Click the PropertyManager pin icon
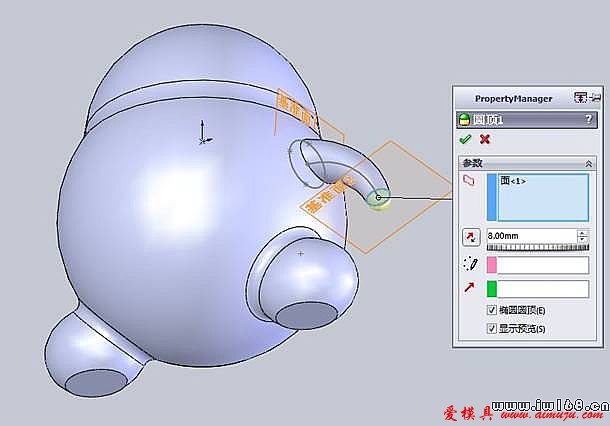 pos(580,98)
